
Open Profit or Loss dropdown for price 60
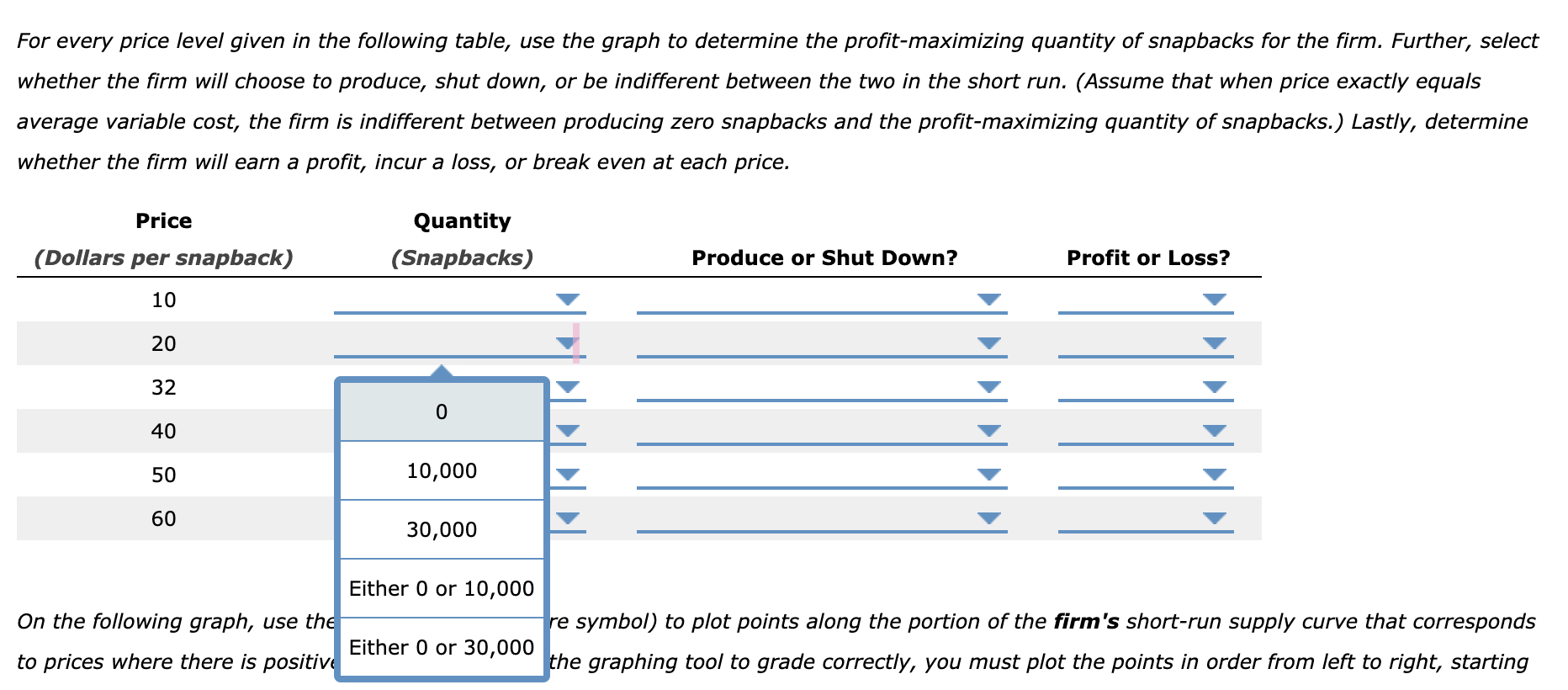tap(1213, 518)
